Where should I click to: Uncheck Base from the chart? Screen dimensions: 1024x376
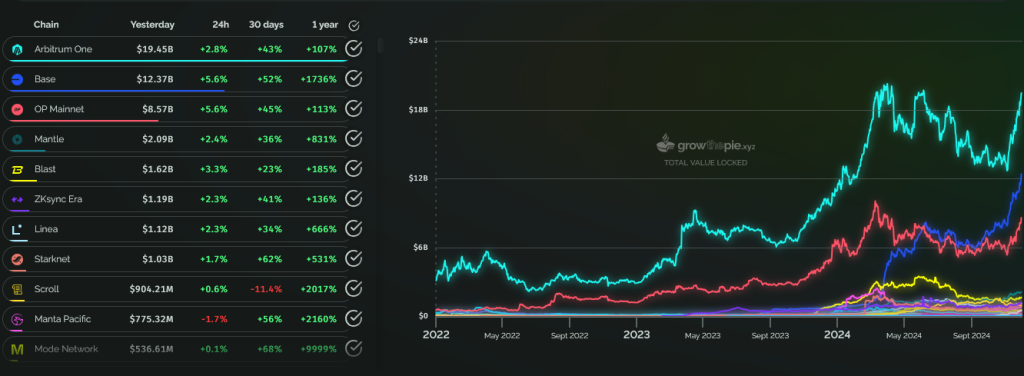(353, 79)
